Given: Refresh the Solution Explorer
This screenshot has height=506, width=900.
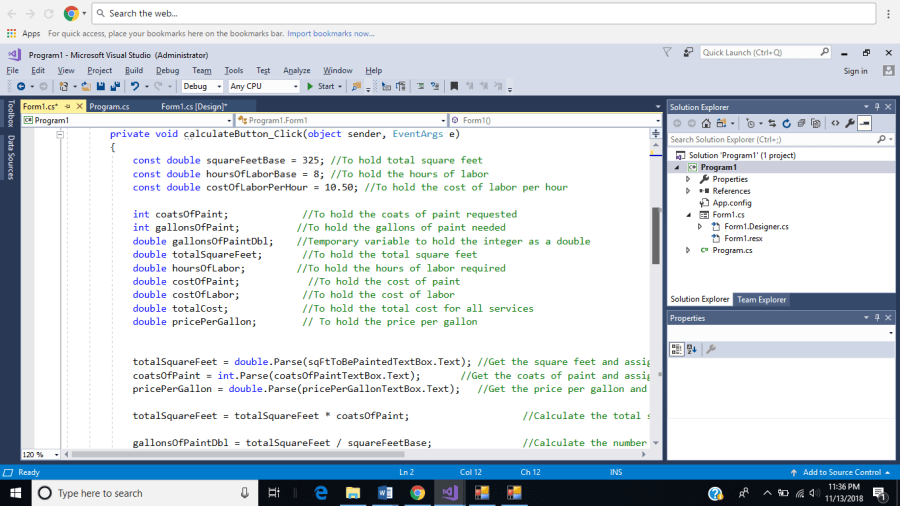Looking at the screenshot, I should [x=786, y=123].
